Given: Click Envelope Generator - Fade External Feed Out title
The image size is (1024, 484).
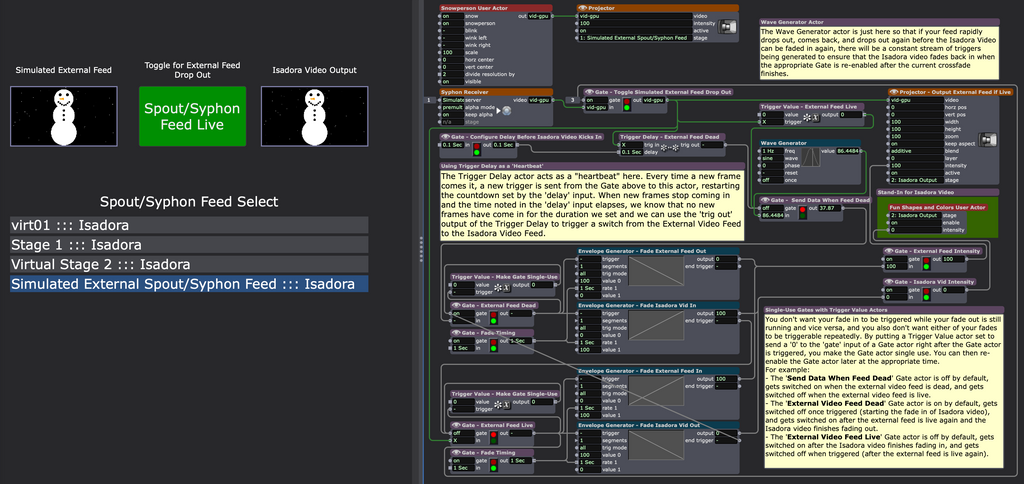Looking at the screenshot, I should [658, 251].
